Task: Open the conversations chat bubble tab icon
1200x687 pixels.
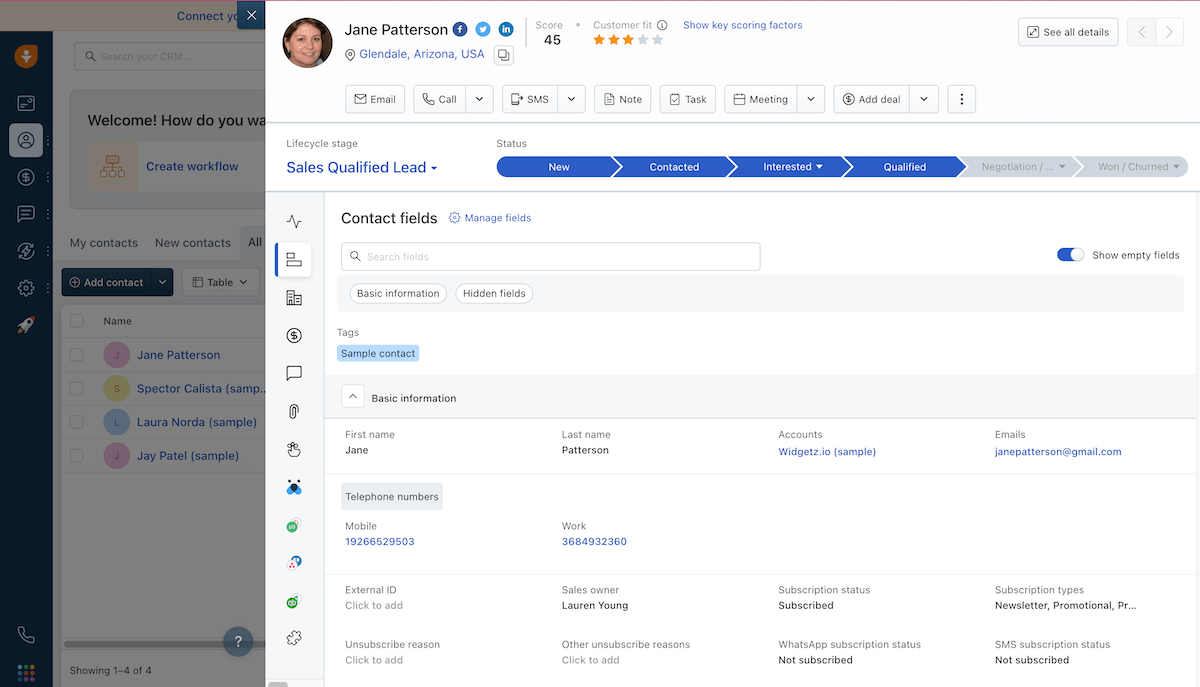Action: coord(294,373)
